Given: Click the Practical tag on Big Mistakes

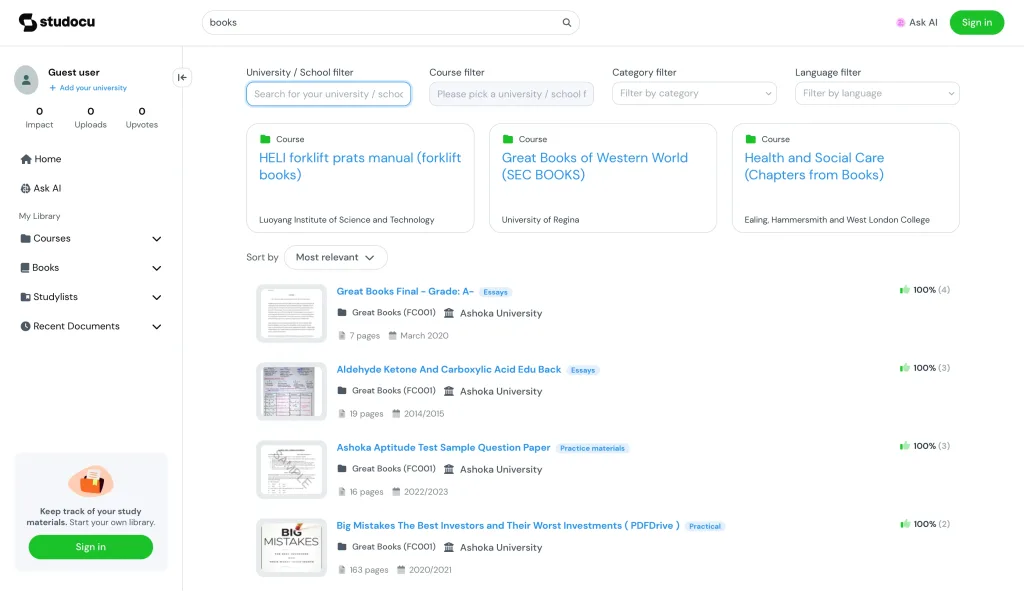Looking at the screenshot, I should pyautogui.click(x=705, y=526).
